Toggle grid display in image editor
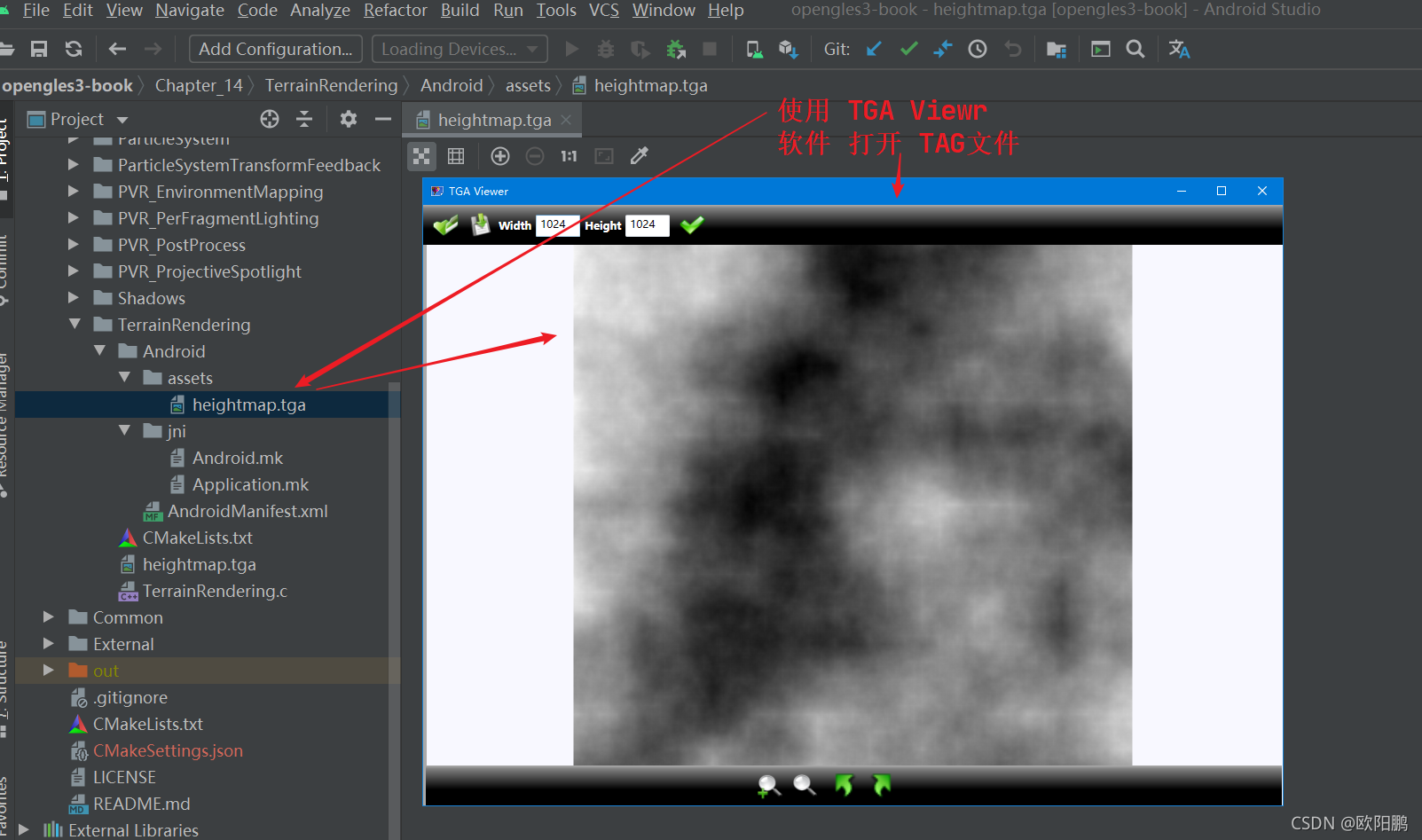 click(x=456, y=156)
